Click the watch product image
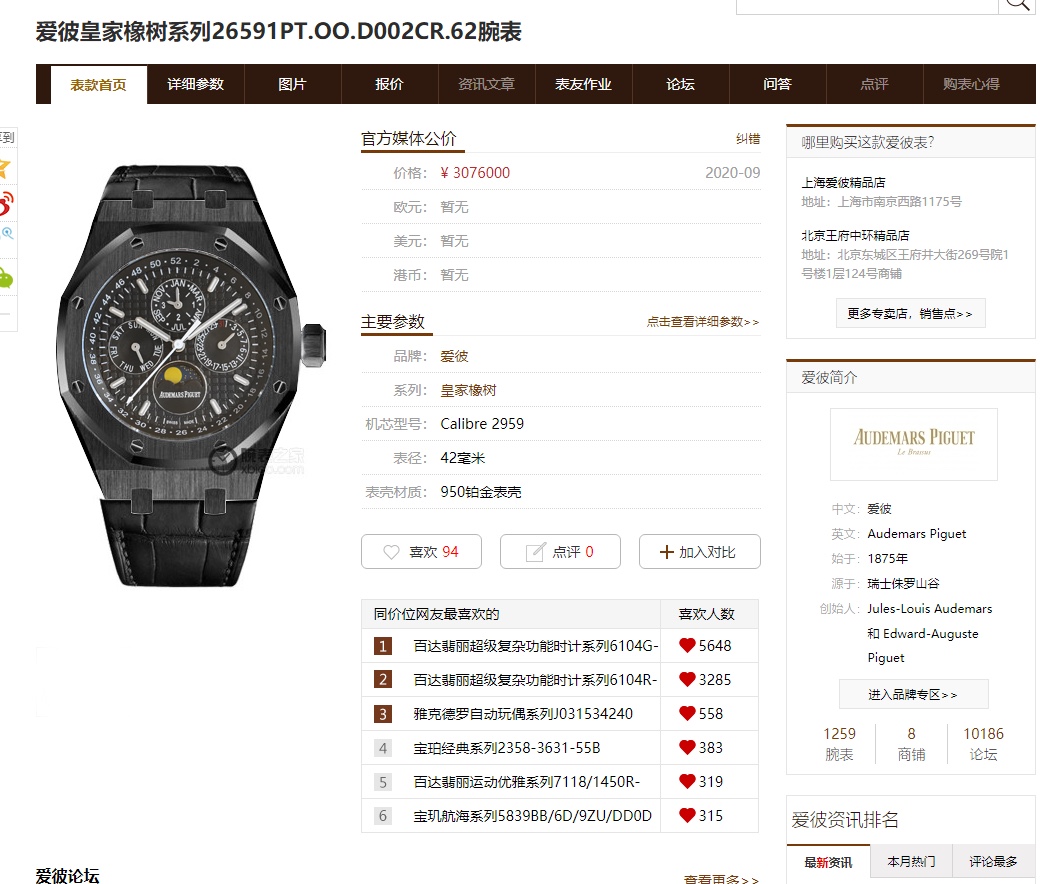Screen dimensions: 1040x884 (x=192, y=376)
